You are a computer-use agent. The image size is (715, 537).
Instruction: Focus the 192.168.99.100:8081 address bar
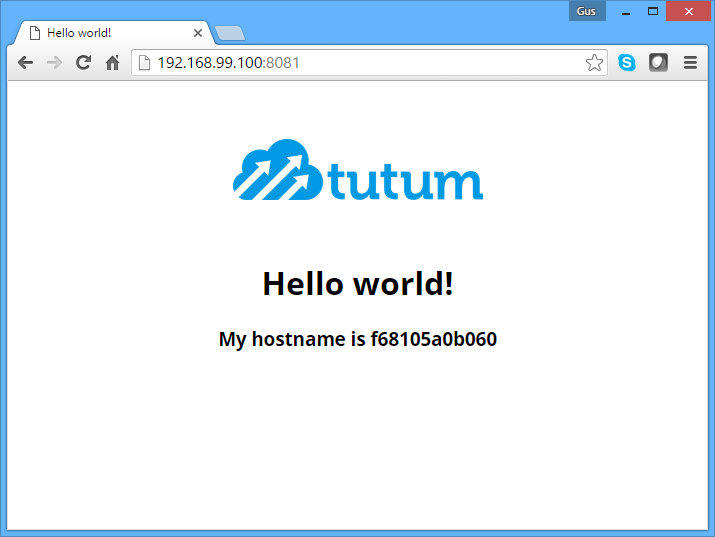point(360,63)
